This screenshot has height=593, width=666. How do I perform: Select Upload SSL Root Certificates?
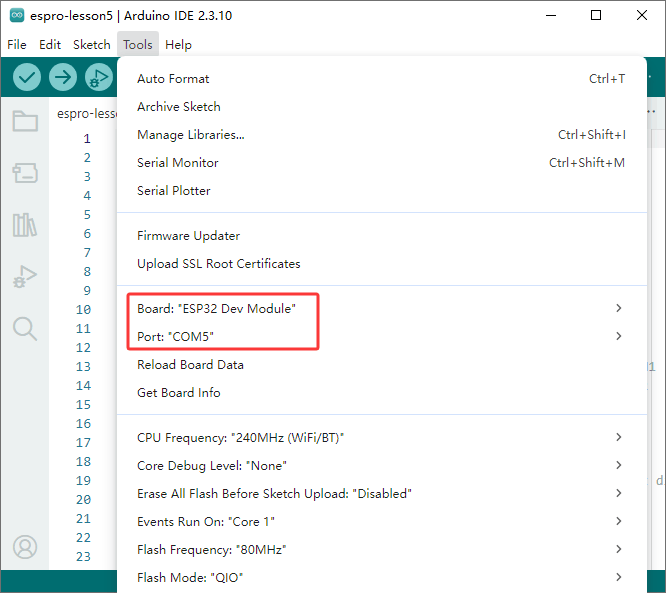(x=381, y=264)
